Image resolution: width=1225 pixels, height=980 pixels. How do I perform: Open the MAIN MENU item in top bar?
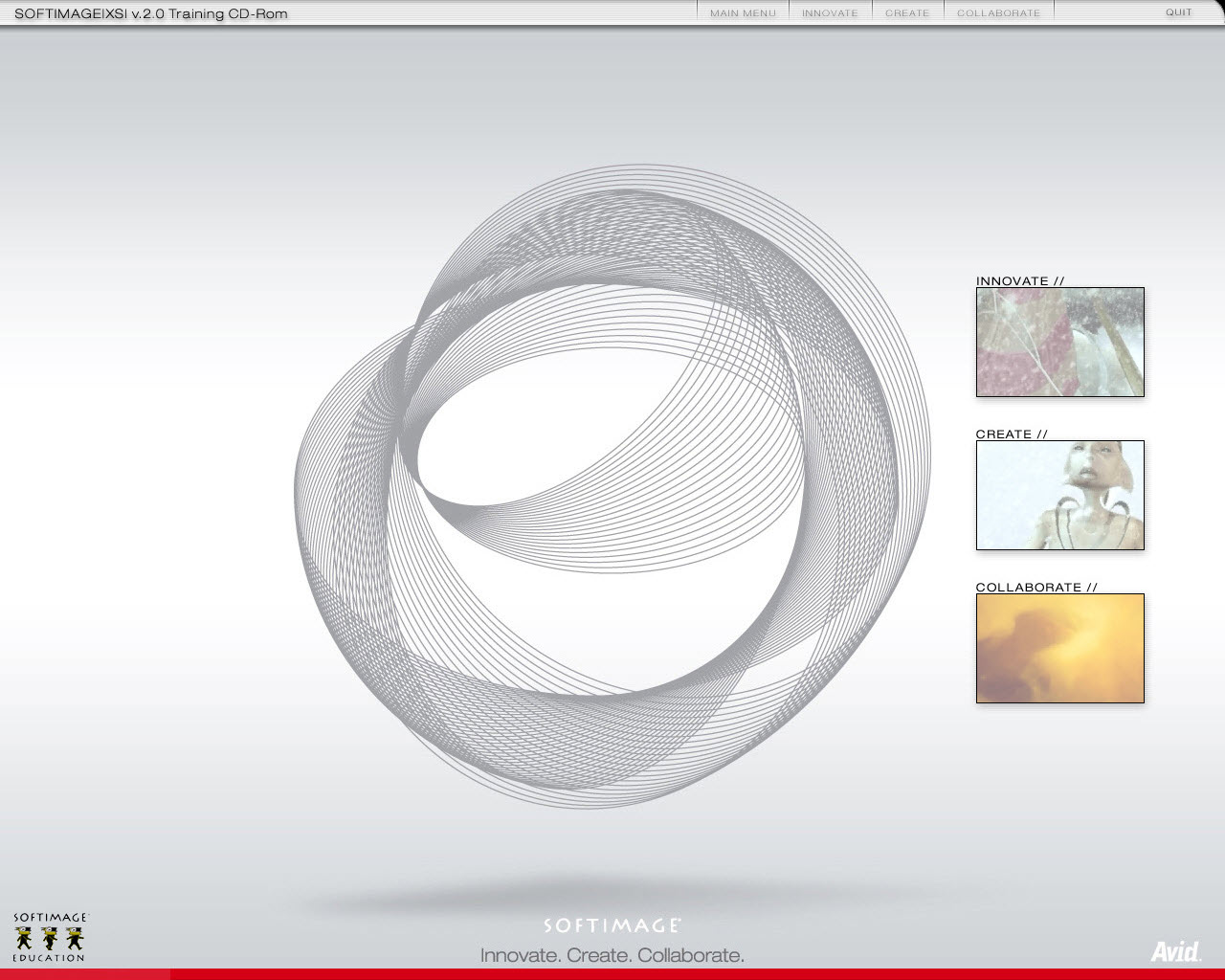point(743,13)
